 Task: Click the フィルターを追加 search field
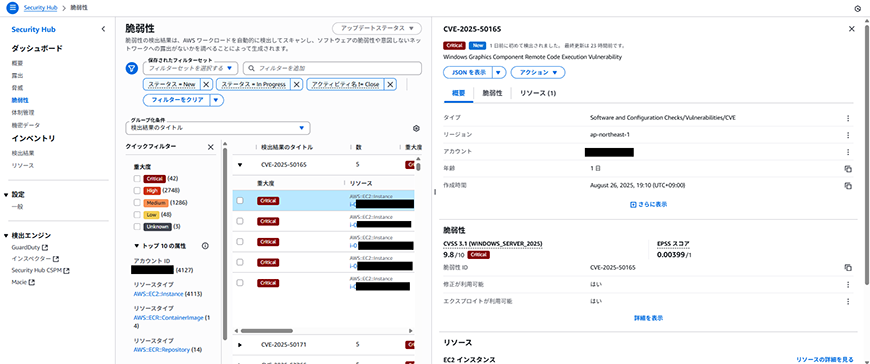click(332, 68)
